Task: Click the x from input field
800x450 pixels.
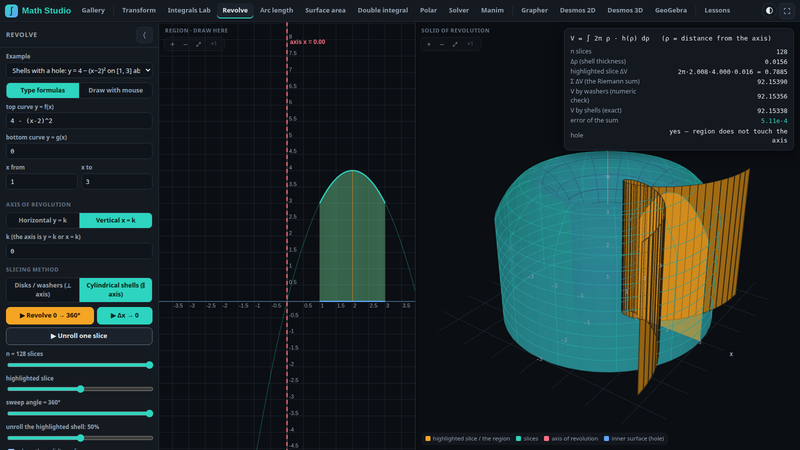Action: click(41, 182)
